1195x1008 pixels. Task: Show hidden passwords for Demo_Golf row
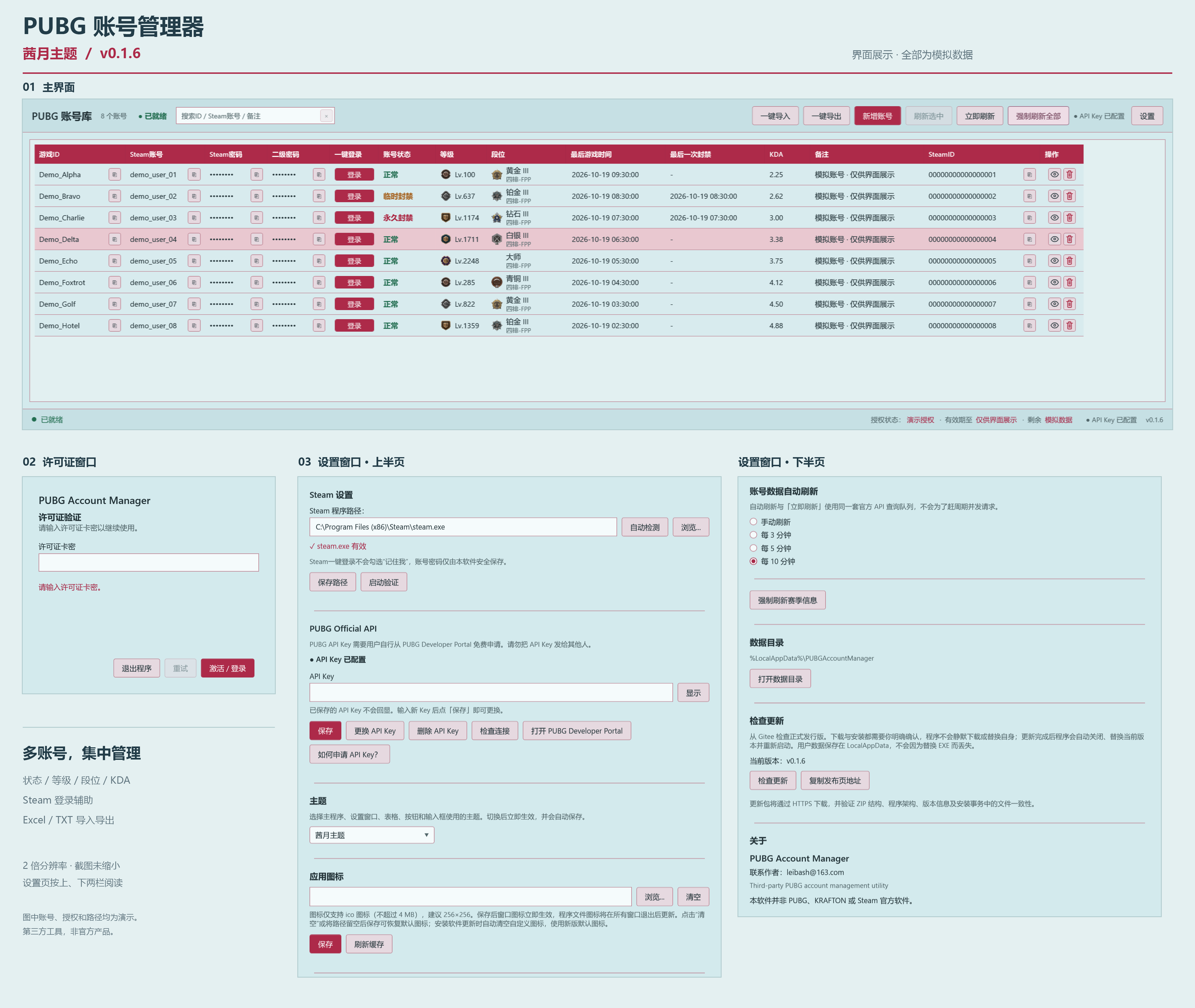[1054, 304]
